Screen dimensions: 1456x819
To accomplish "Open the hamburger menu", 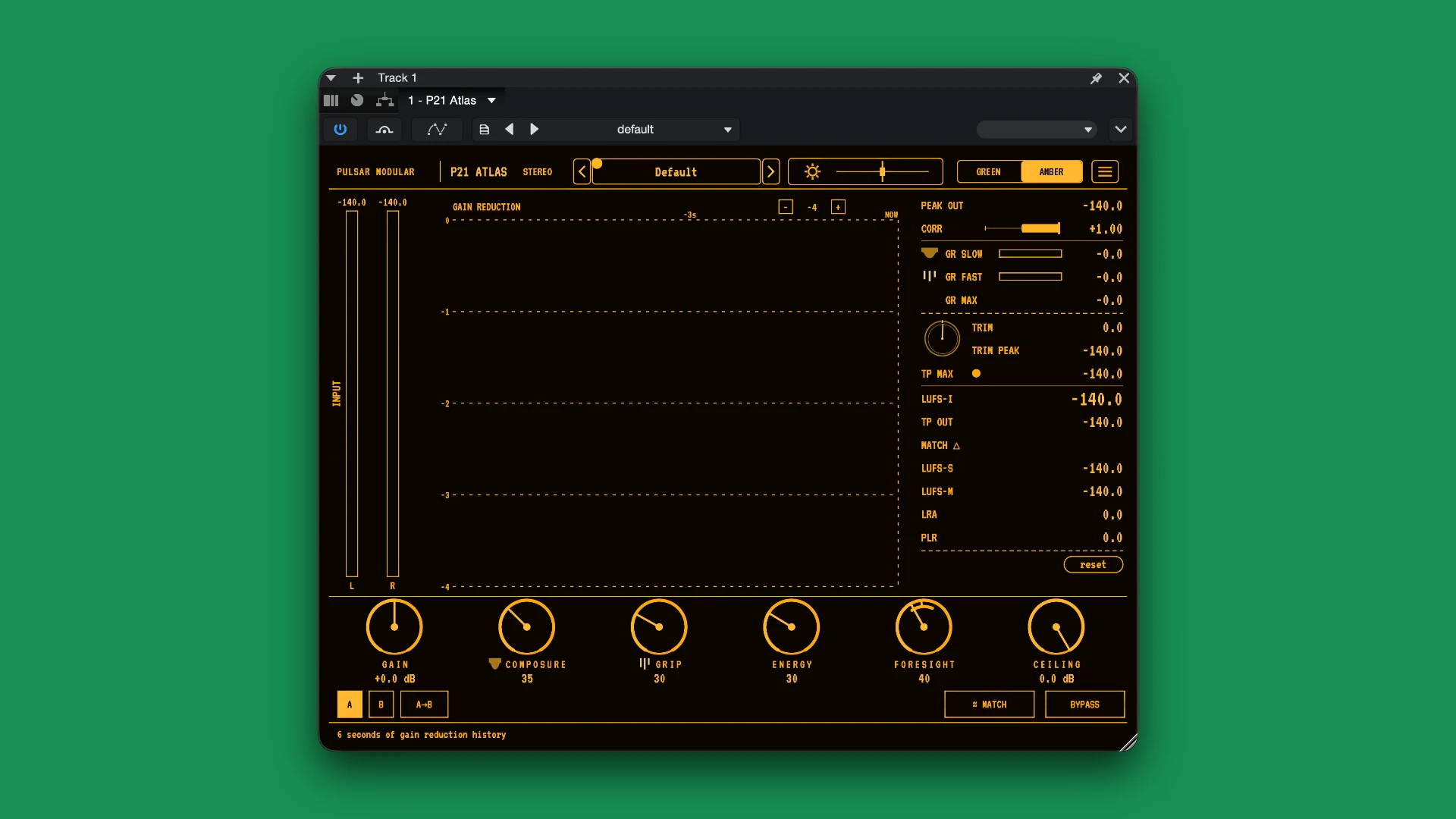I will coord(1105,172).
